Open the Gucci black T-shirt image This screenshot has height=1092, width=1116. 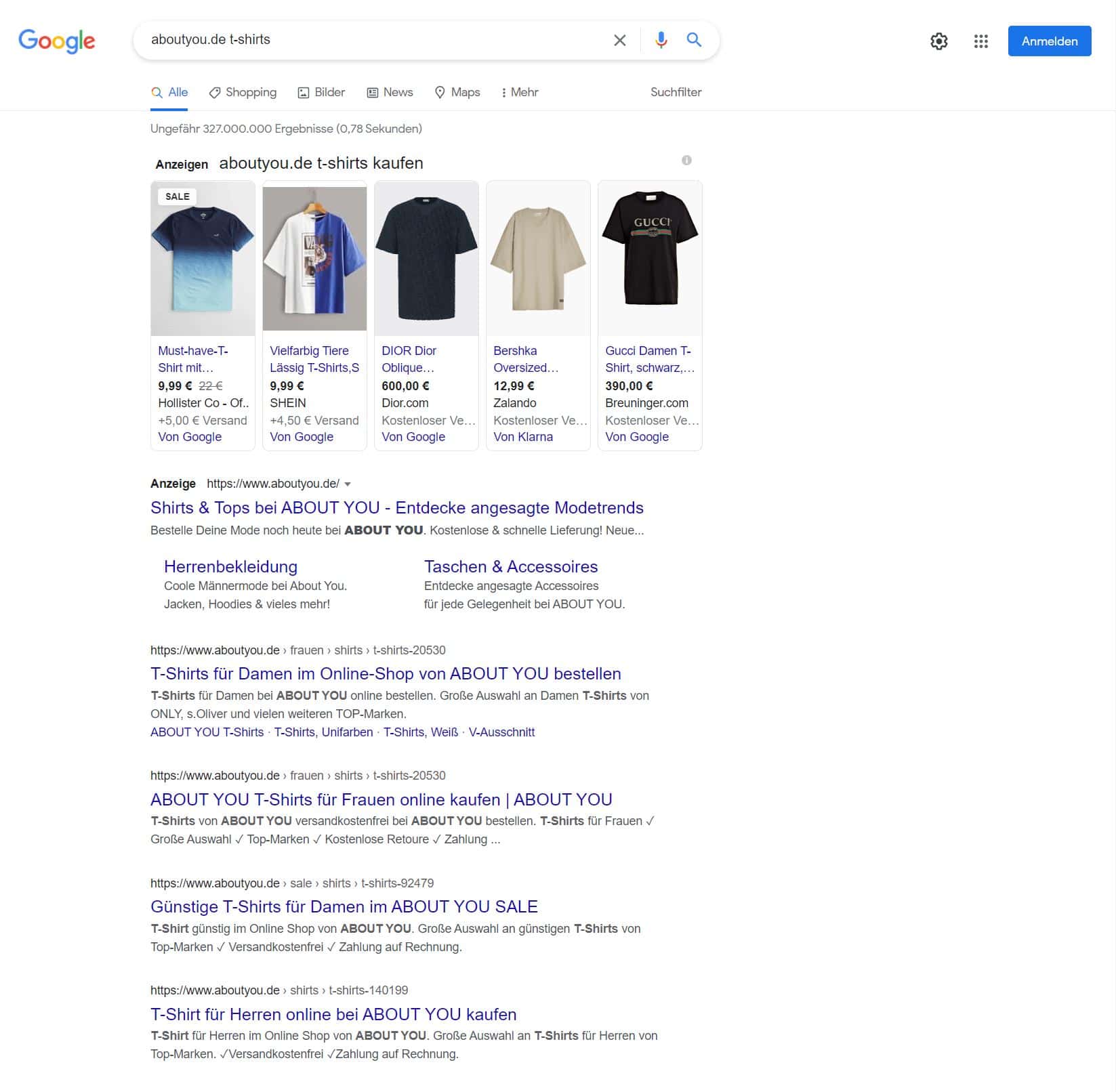coord(650,258)
